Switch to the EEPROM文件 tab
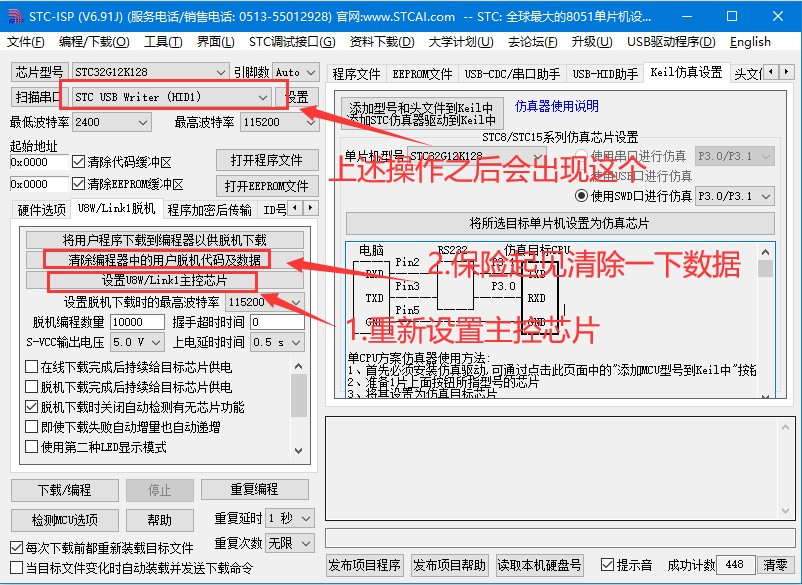Viewport: 802px width, 585px height. click(422, 74)
